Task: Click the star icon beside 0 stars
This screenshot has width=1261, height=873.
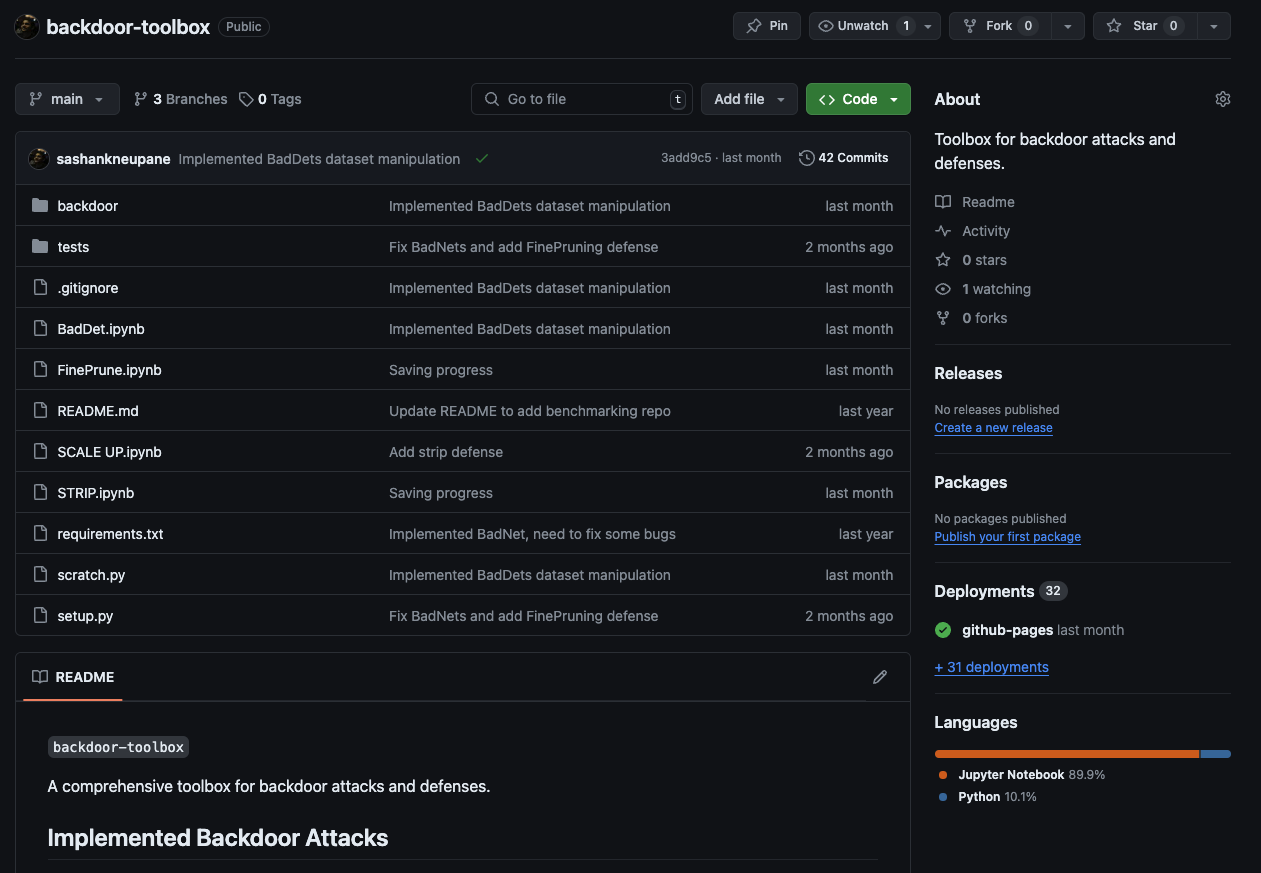Action: pyautogui.click(x=943, y=260)
